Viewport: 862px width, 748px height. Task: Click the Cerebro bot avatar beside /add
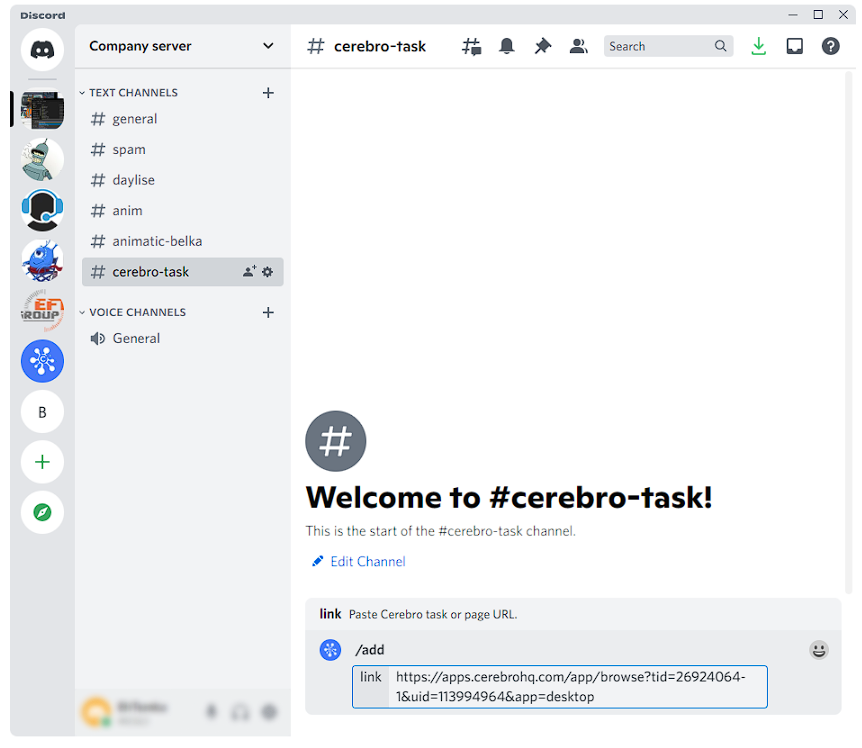click(330, 650)
